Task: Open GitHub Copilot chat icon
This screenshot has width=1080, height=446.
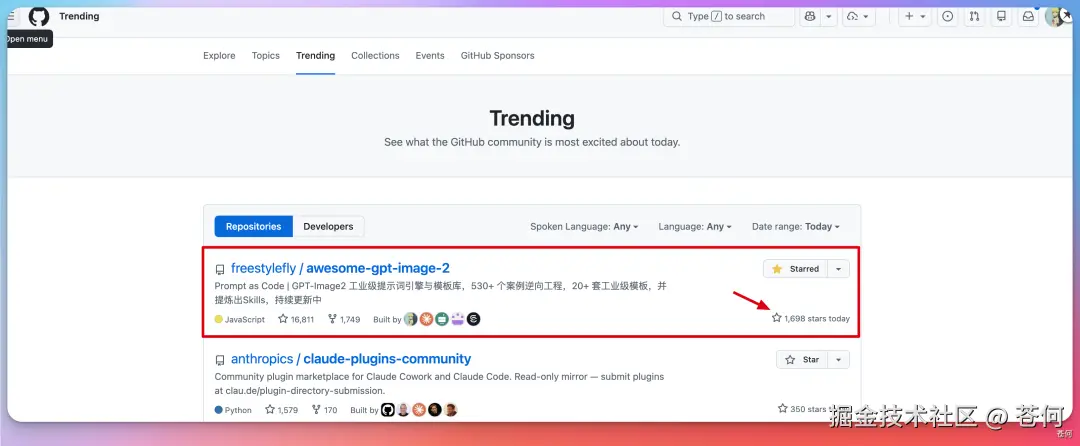Action: 810,17
